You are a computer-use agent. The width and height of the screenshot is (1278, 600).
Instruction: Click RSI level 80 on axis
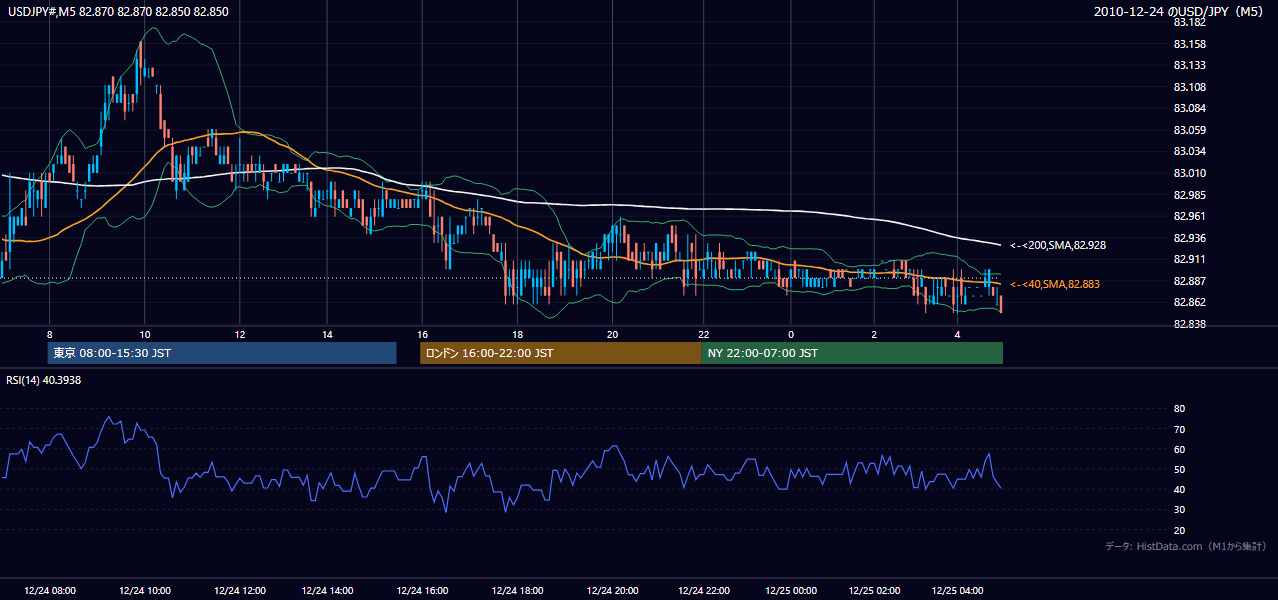pyautogui.click(x=1179, y=409)
